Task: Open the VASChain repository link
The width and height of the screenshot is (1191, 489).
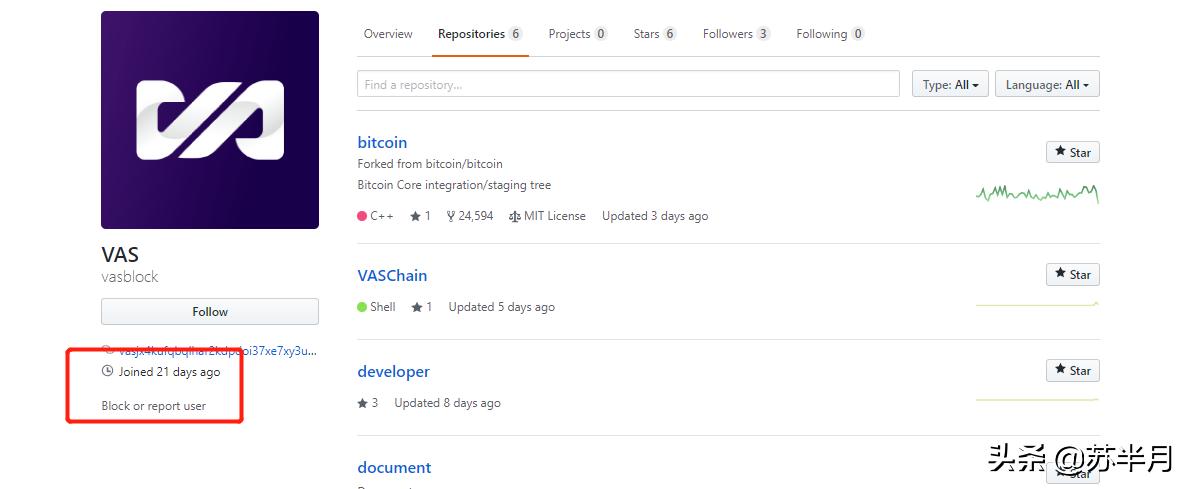Action: click(x=392, y=276)
